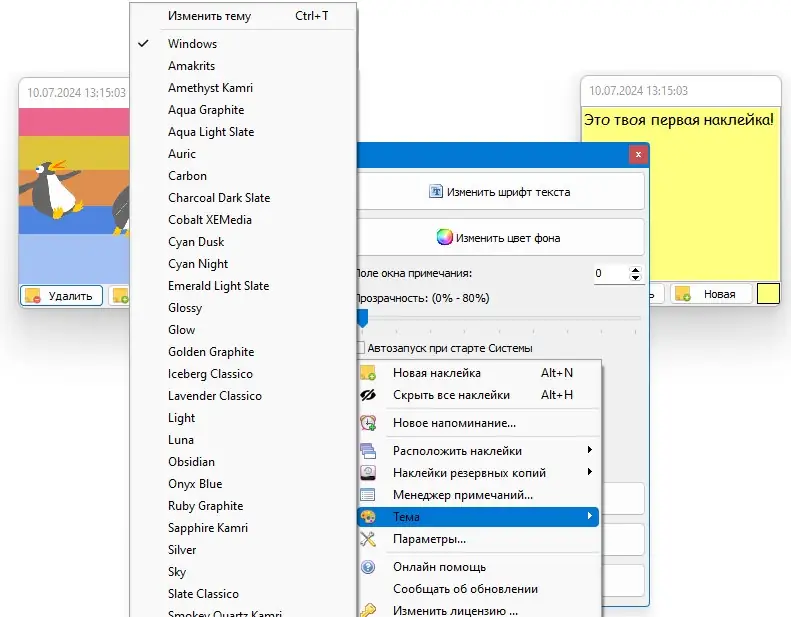Apply the Onyx Blue theme
Viewport: 791px width, 617px height.
(243, 484)
